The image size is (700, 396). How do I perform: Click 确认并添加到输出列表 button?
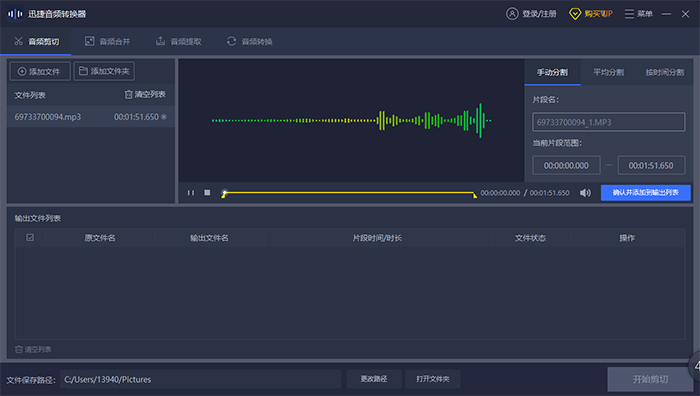(x=646, y=193)
